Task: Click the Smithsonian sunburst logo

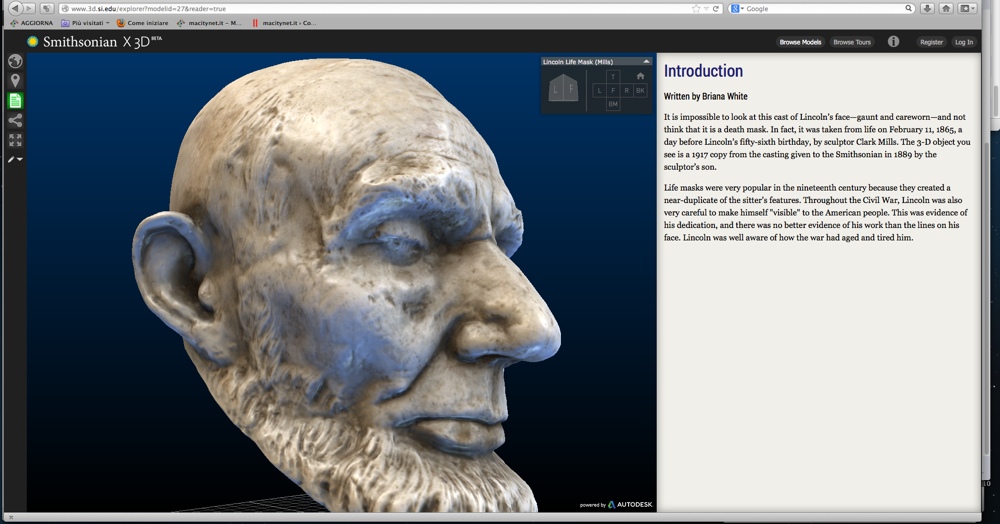Action: tap(33, 42)
